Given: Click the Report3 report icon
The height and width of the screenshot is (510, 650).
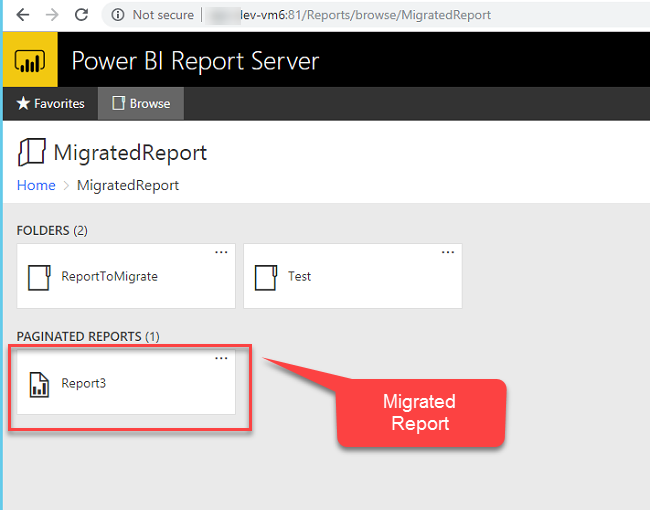Looking at the screenshot, I should 39,385.
